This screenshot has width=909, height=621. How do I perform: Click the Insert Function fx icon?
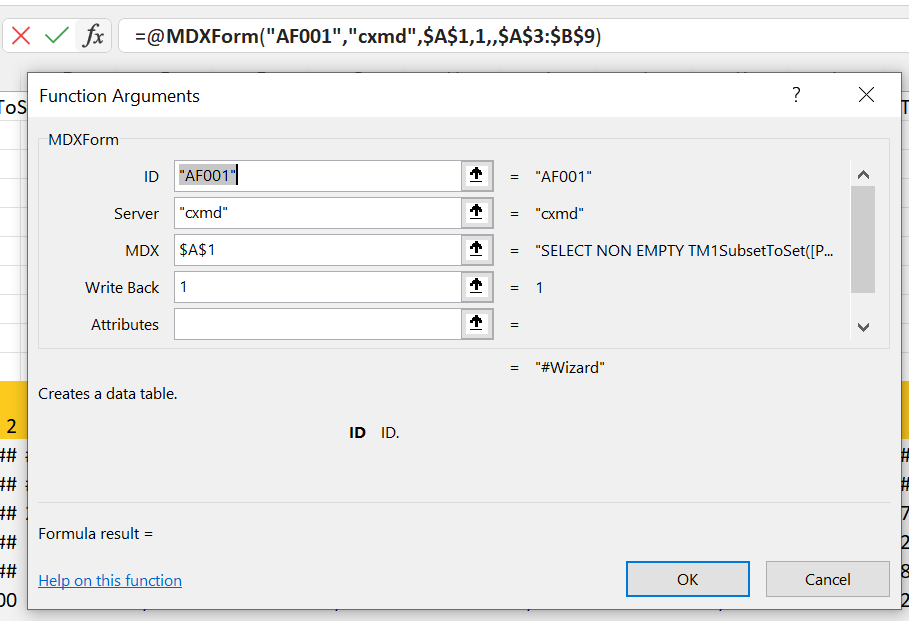[x=93, y=37]
